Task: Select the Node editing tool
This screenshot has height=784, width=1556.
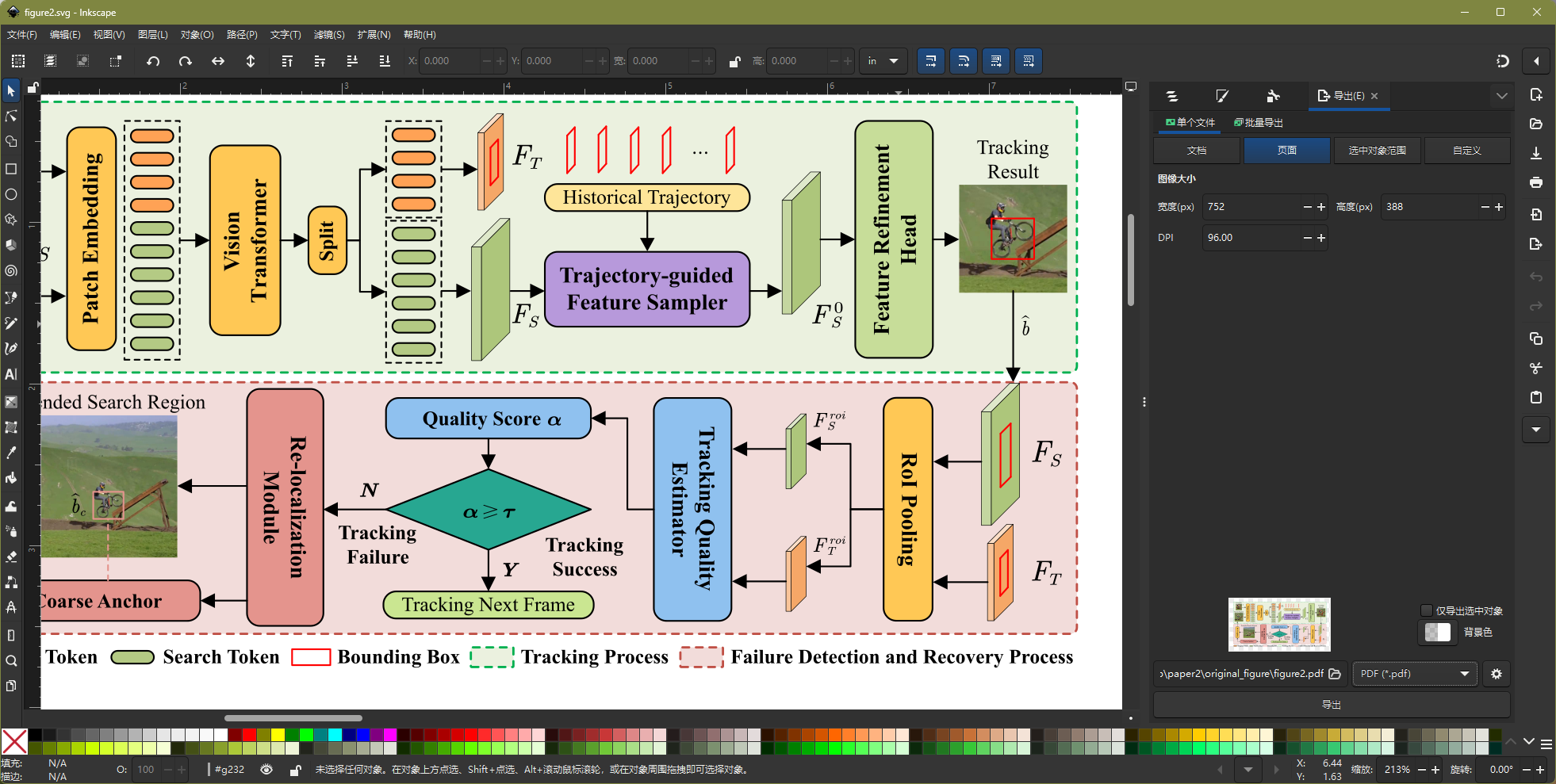Action: coord(11,117)
